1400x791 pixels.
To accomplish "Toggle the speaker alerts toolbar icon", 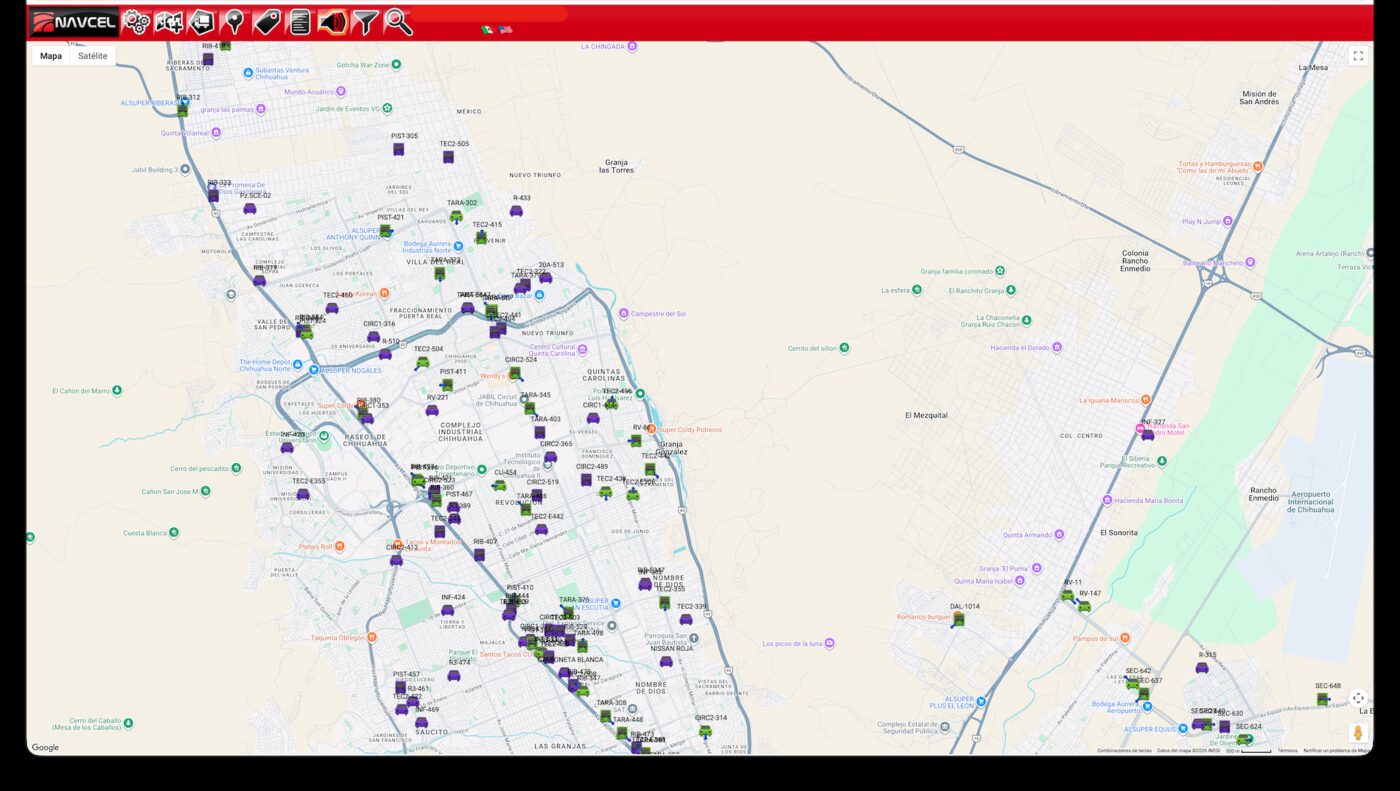I will (x=333, y=22).
